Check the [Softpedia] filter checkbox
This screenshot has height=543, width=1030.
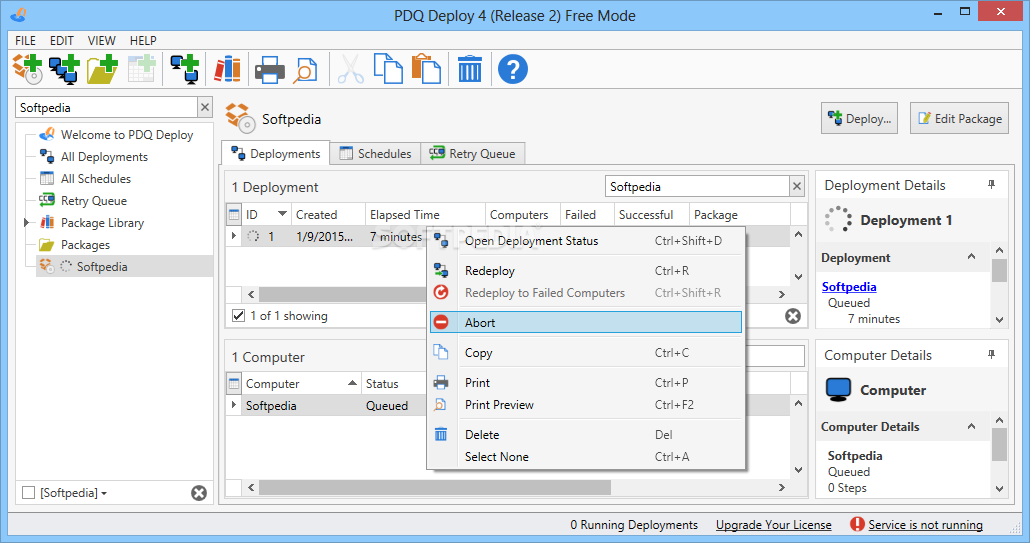click(x=28, y=492)
